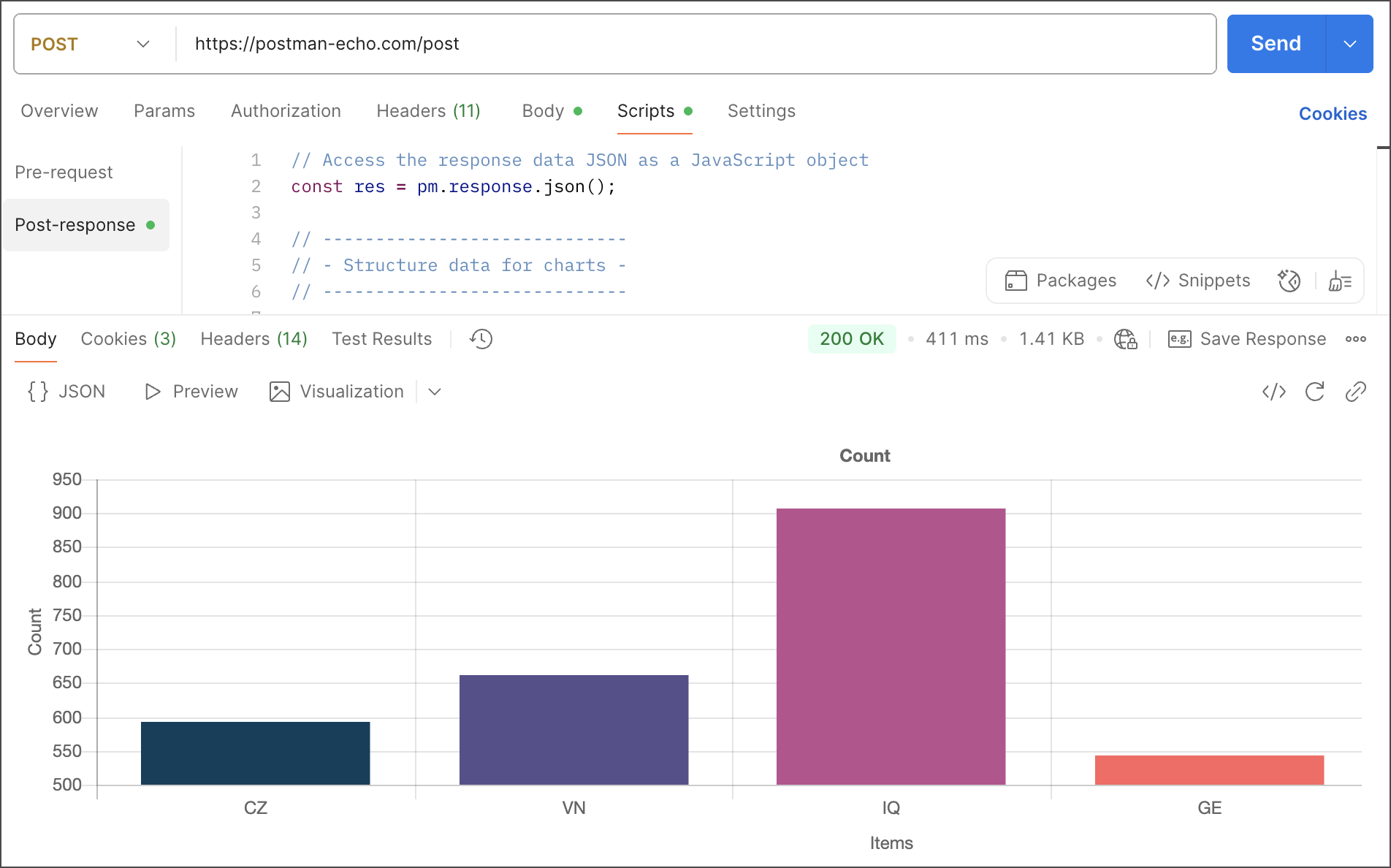Image resolution: width=1391 pixels, height=868 pixels.
Task: Click the request URL input field
Action: tap(694, 44)
